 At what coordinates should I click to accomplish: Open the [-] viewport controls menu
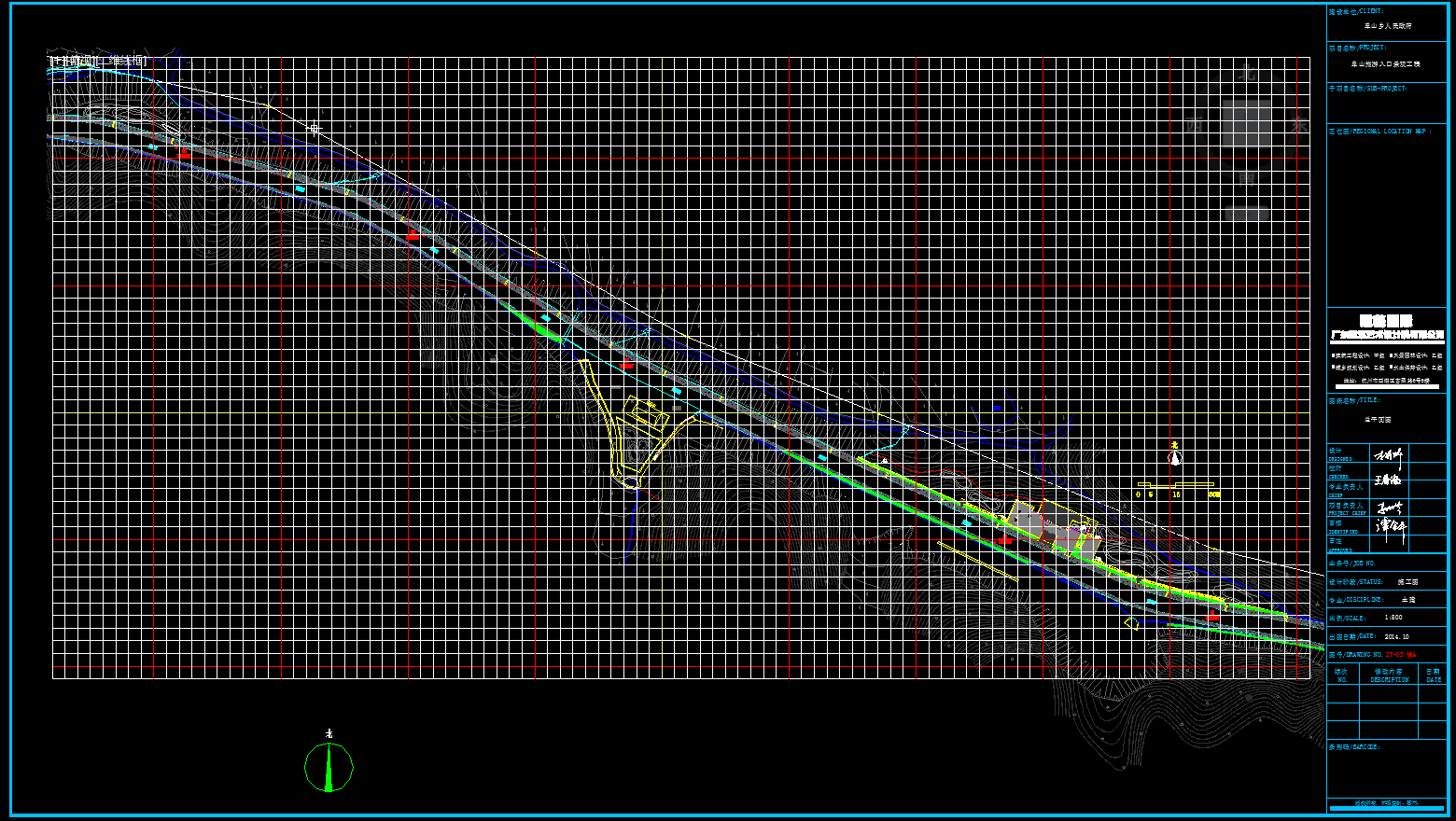(53, 62)
